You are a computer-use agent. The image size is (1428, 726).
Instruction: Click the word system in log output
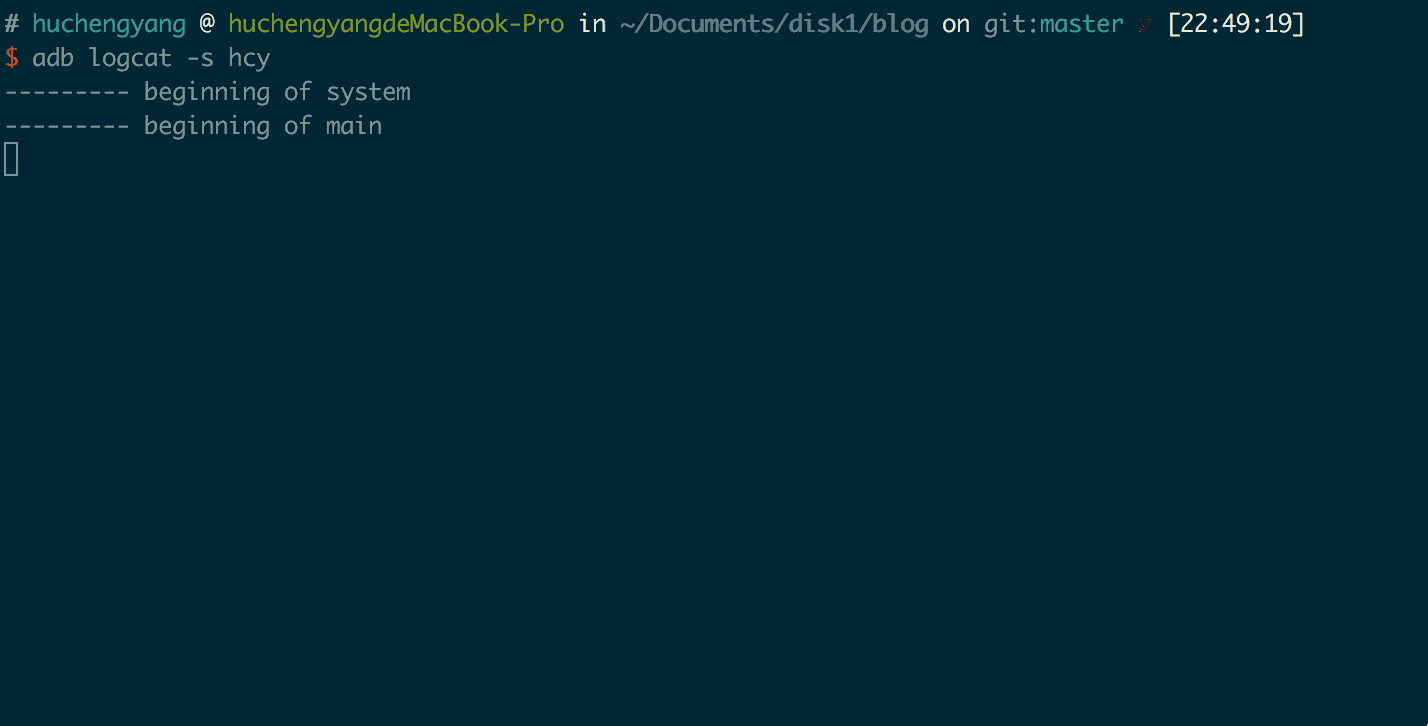(368, 92)
